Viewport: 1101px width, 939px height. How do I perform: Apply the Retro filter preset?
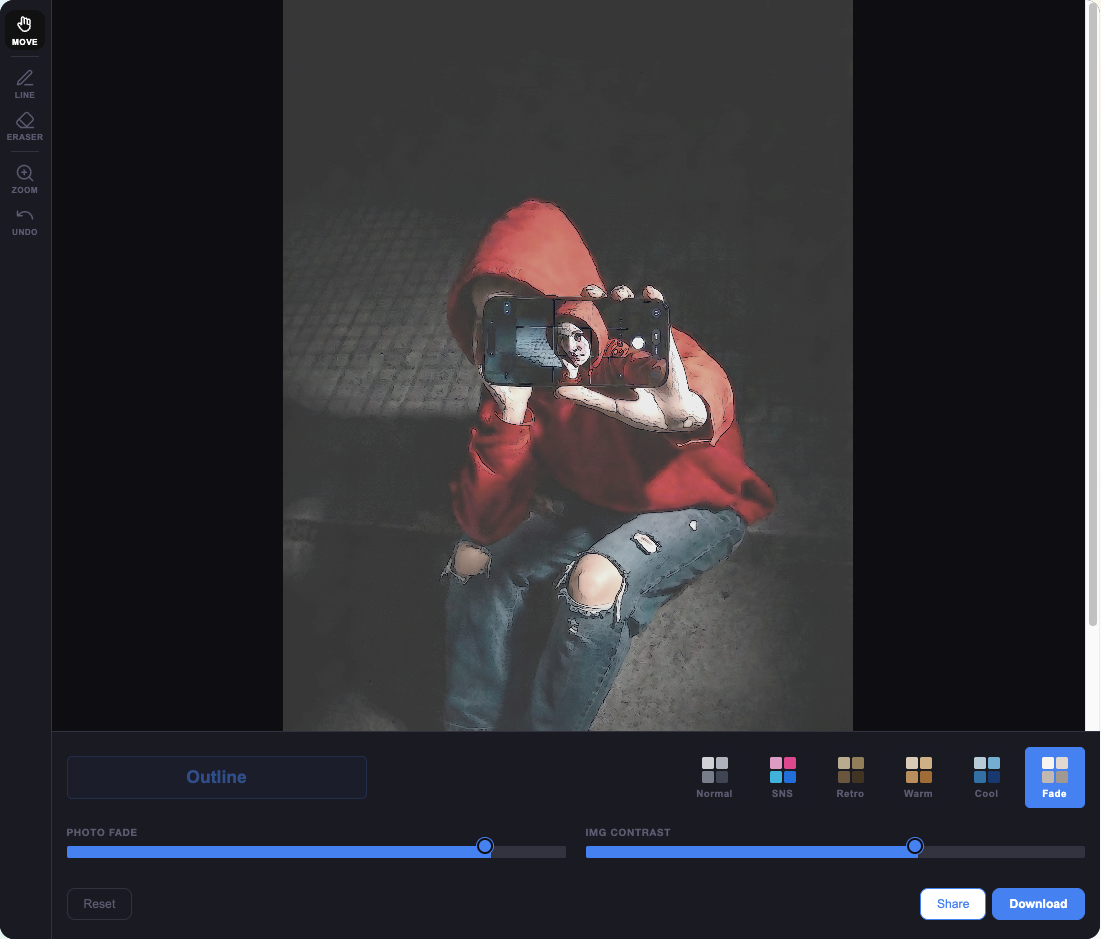point(850,777)
